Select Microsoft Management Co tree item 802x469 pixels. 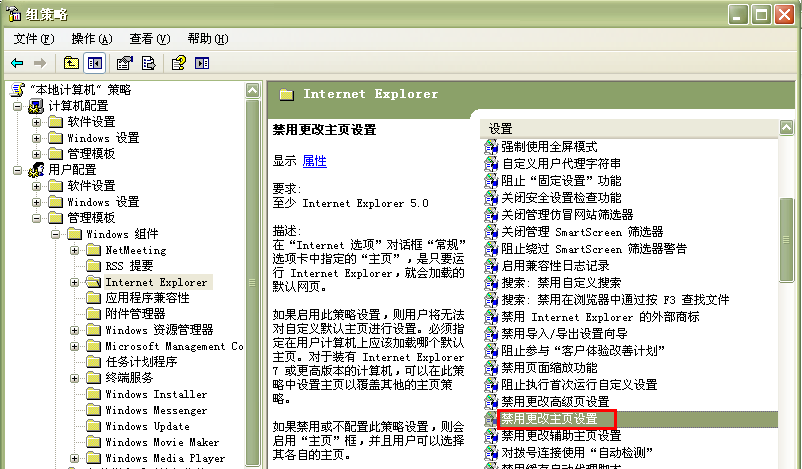coord(174,346)
